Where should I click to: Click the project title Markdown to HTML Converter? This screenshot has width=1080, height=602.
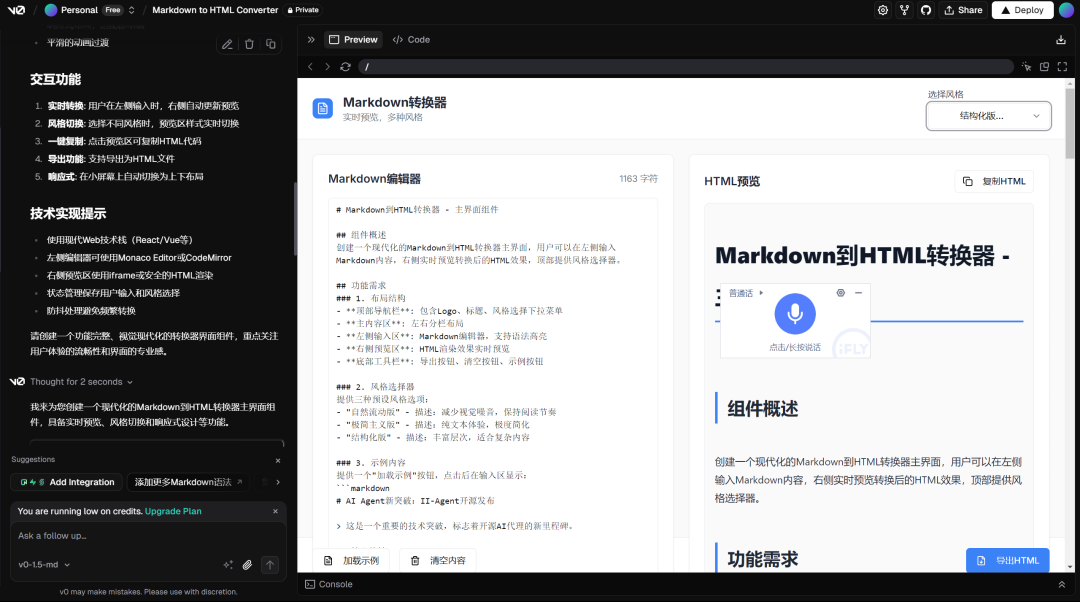coord(215,10)
